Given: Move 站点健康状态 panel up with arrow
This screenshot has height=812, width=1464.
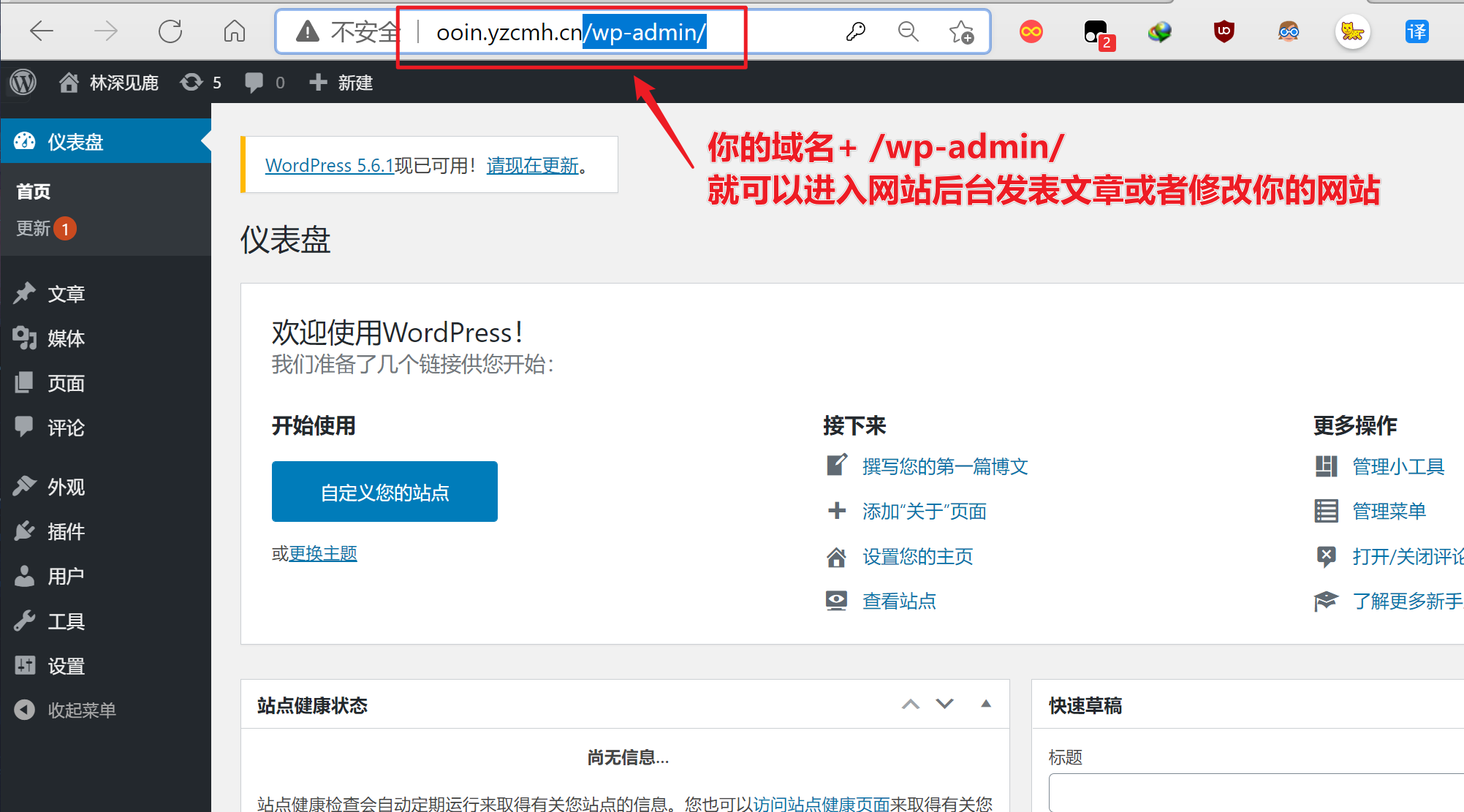Looking at the screenshot, I should (x=911, y=704).
